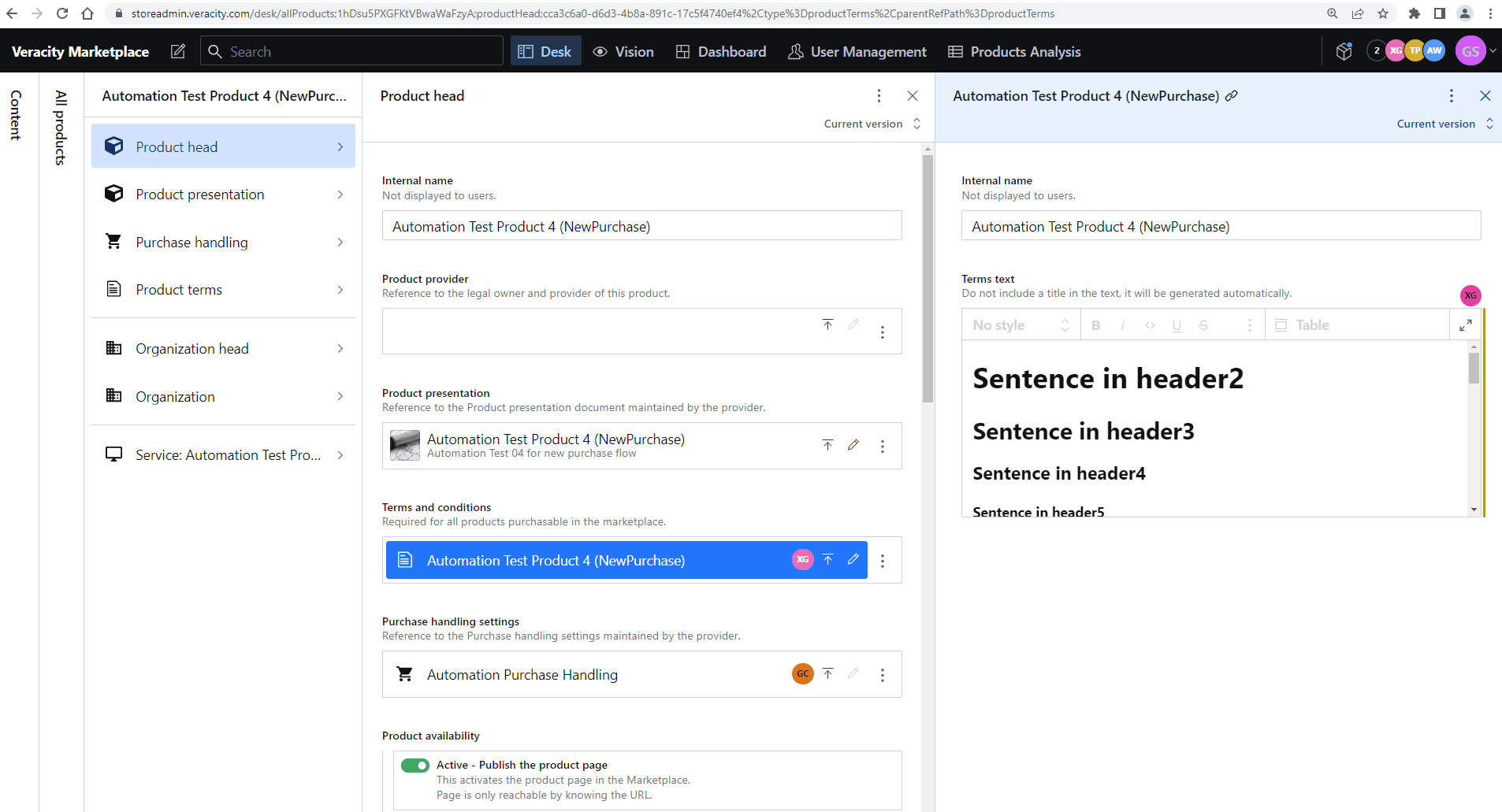Click XG avatar on Terms and conditions reference
The image size is (1502, 812).
pyautogui.click(x=802, y=559)
